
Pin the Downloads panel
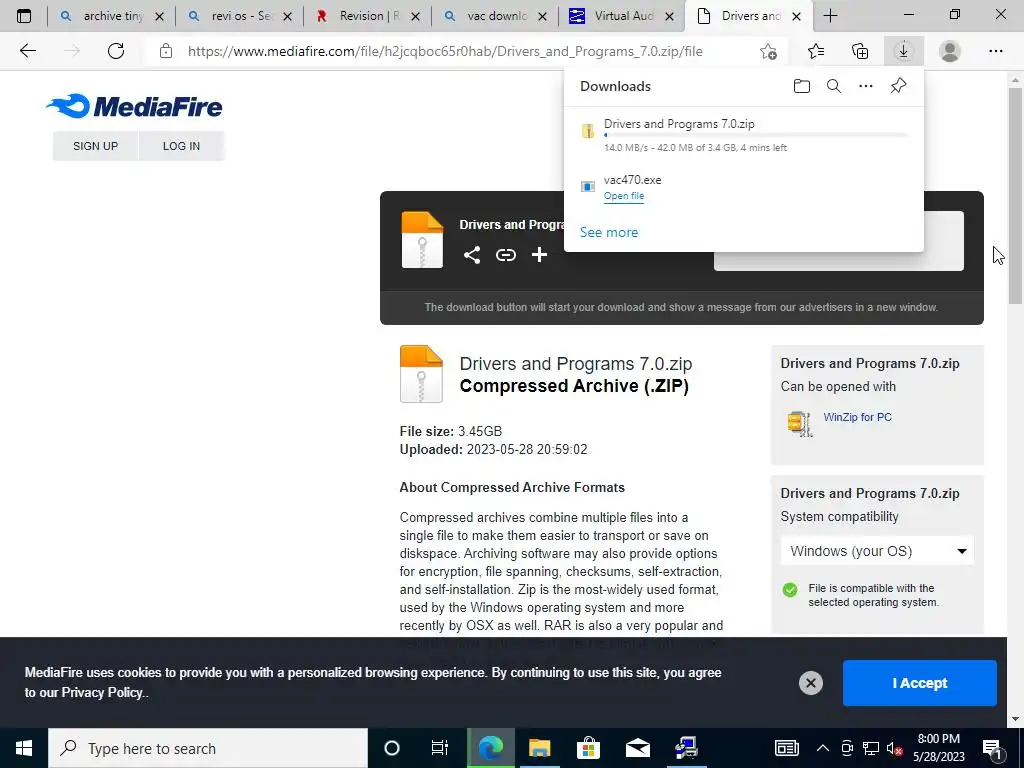[x=899, y=86]
